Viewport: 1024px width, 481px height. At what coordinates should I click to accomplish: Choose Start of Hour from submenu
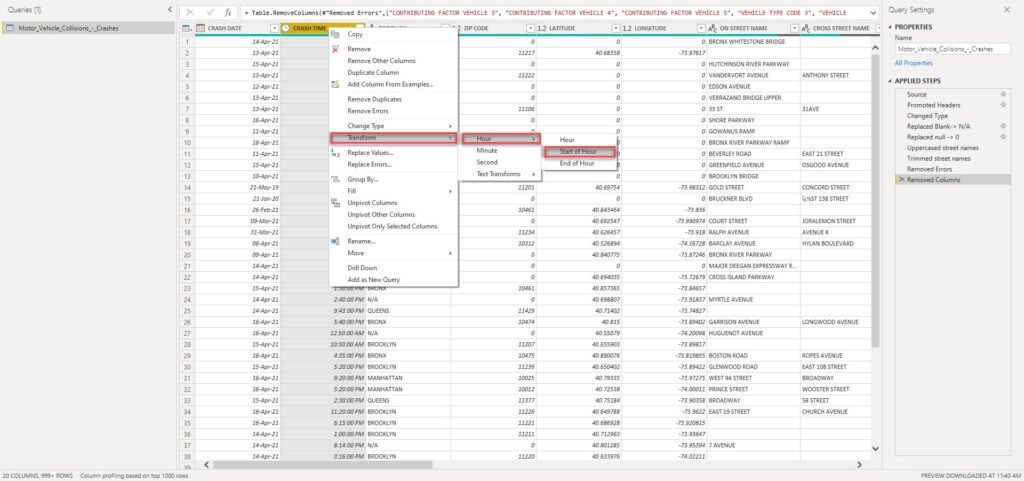click(578, 151)
